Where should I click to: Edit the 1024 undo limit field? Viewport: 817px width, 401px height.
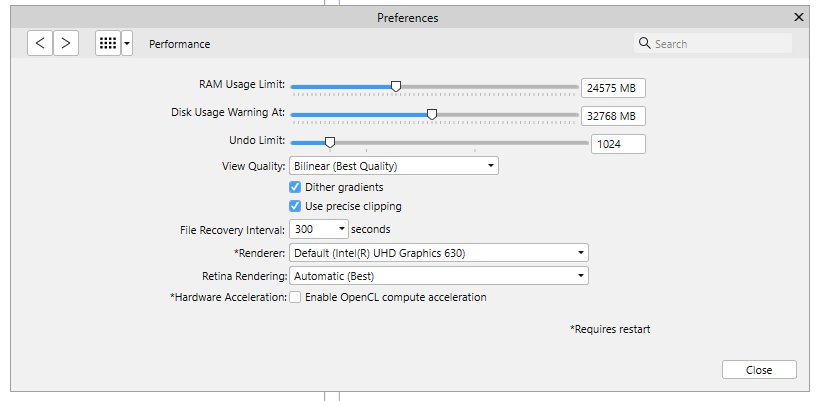pyautogui.click(x=618, y=144)
